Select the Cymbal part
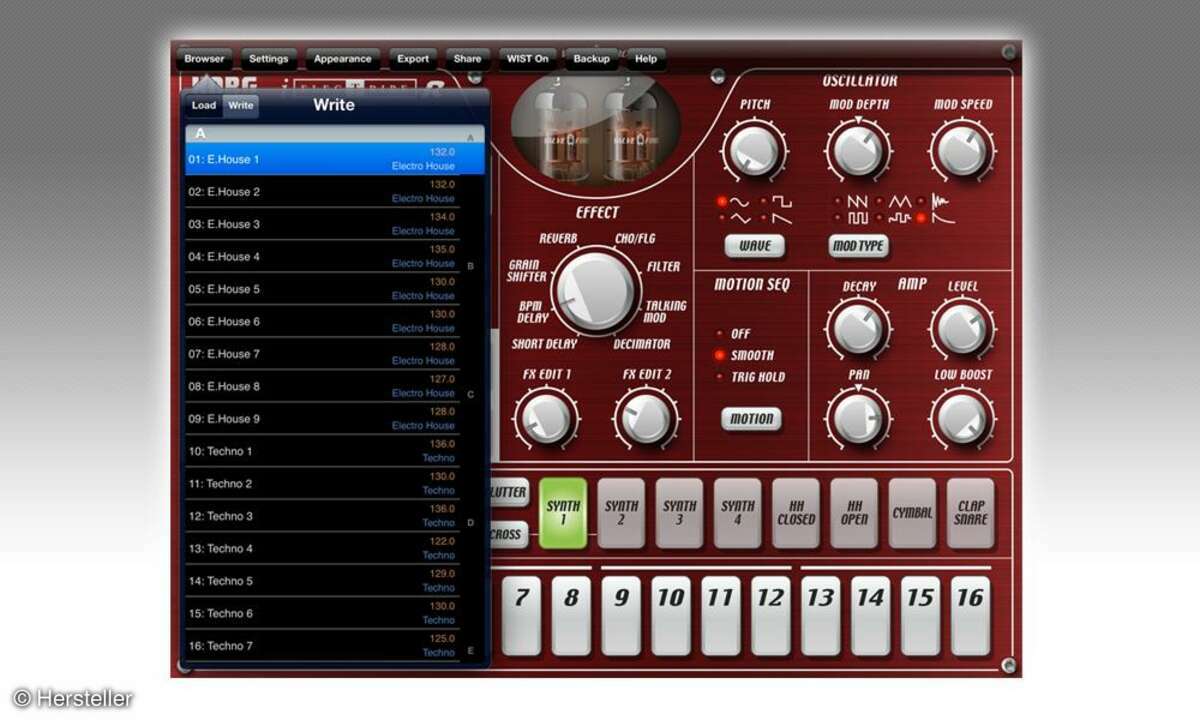The width and height of the screenshot is (1200, 720). pyautogui.click(x=912, y=513)
